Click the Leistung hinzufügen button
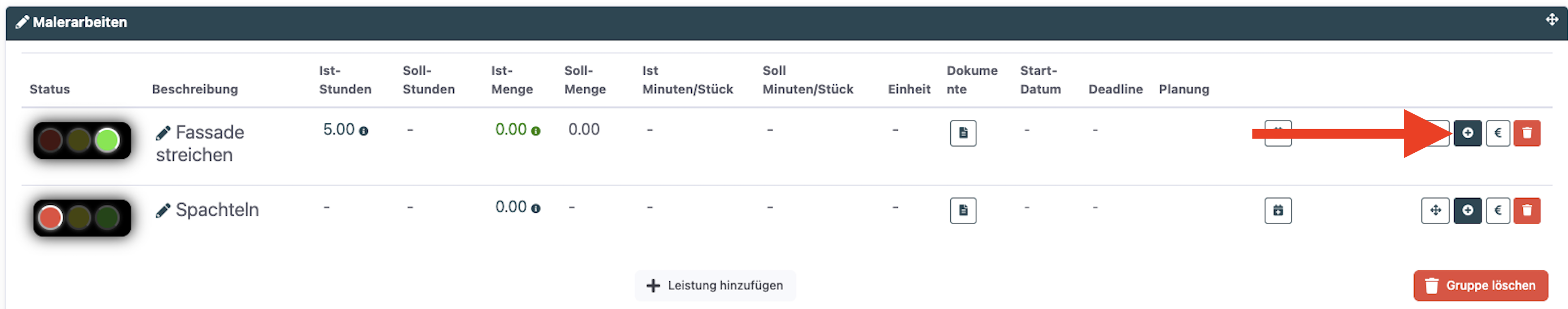 click(x=714, y=285)
